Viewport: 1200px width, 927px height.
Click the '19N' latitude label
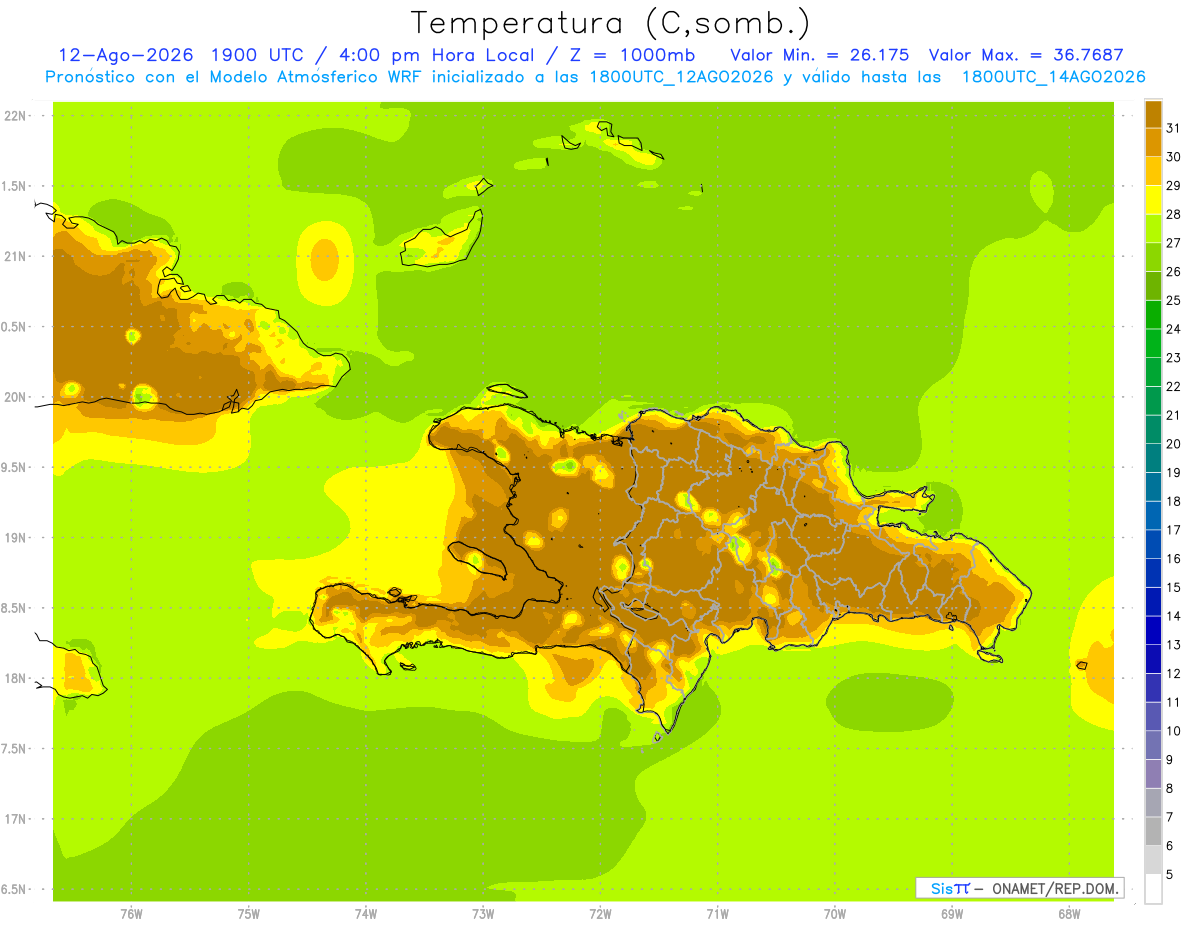click(x=17, y=538)
